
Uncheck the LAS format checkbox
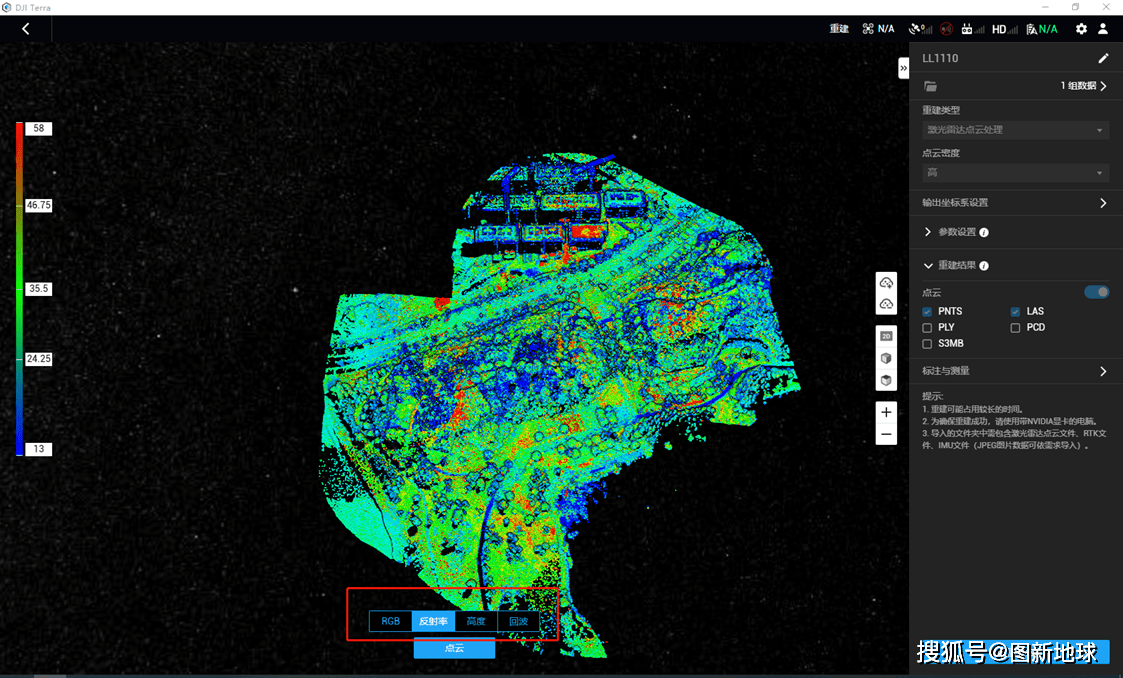point(1016,311)
